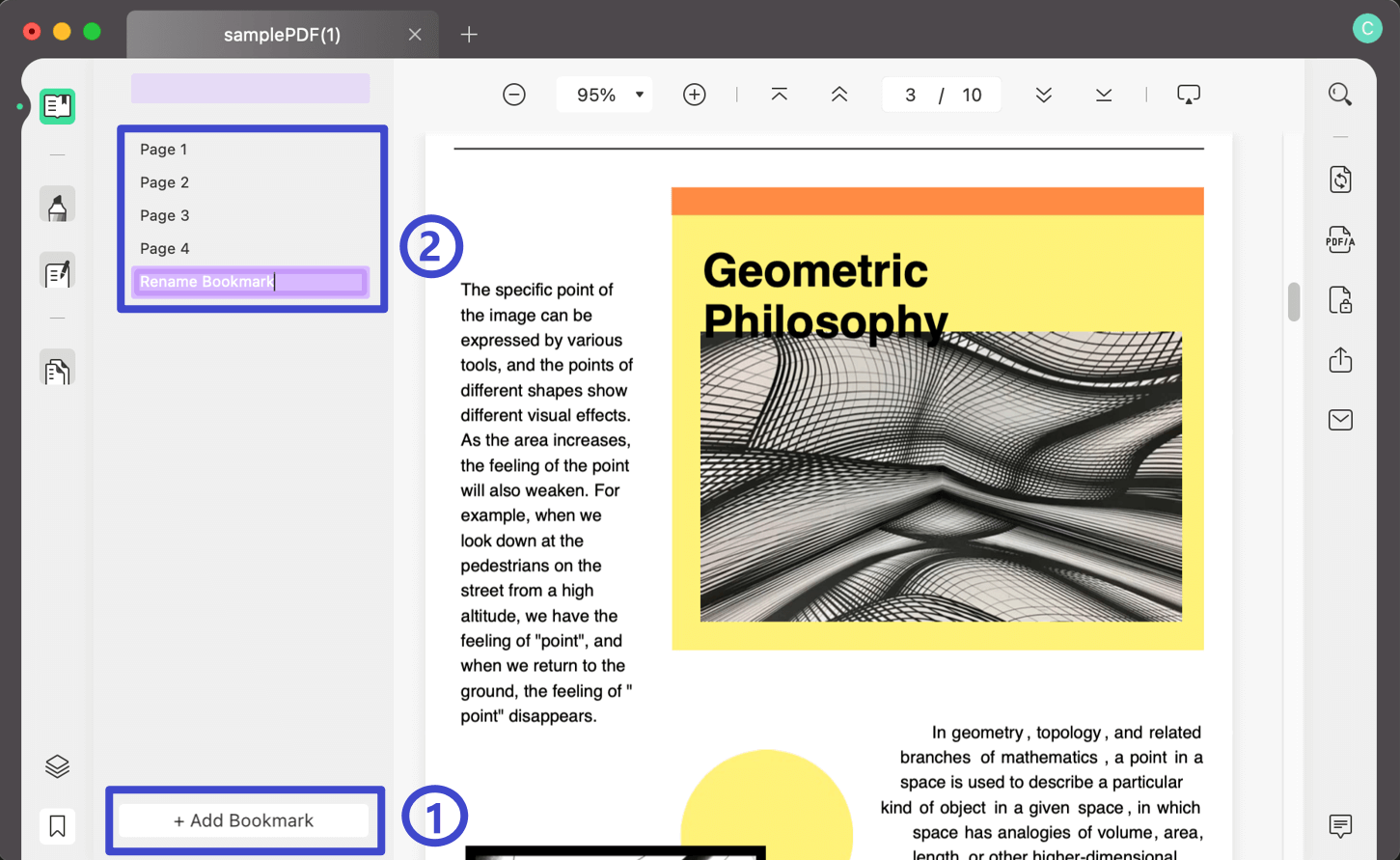Screen dimensions: 1400x860
Task: Zoom in using the plus button
Action: click(694, 94)
